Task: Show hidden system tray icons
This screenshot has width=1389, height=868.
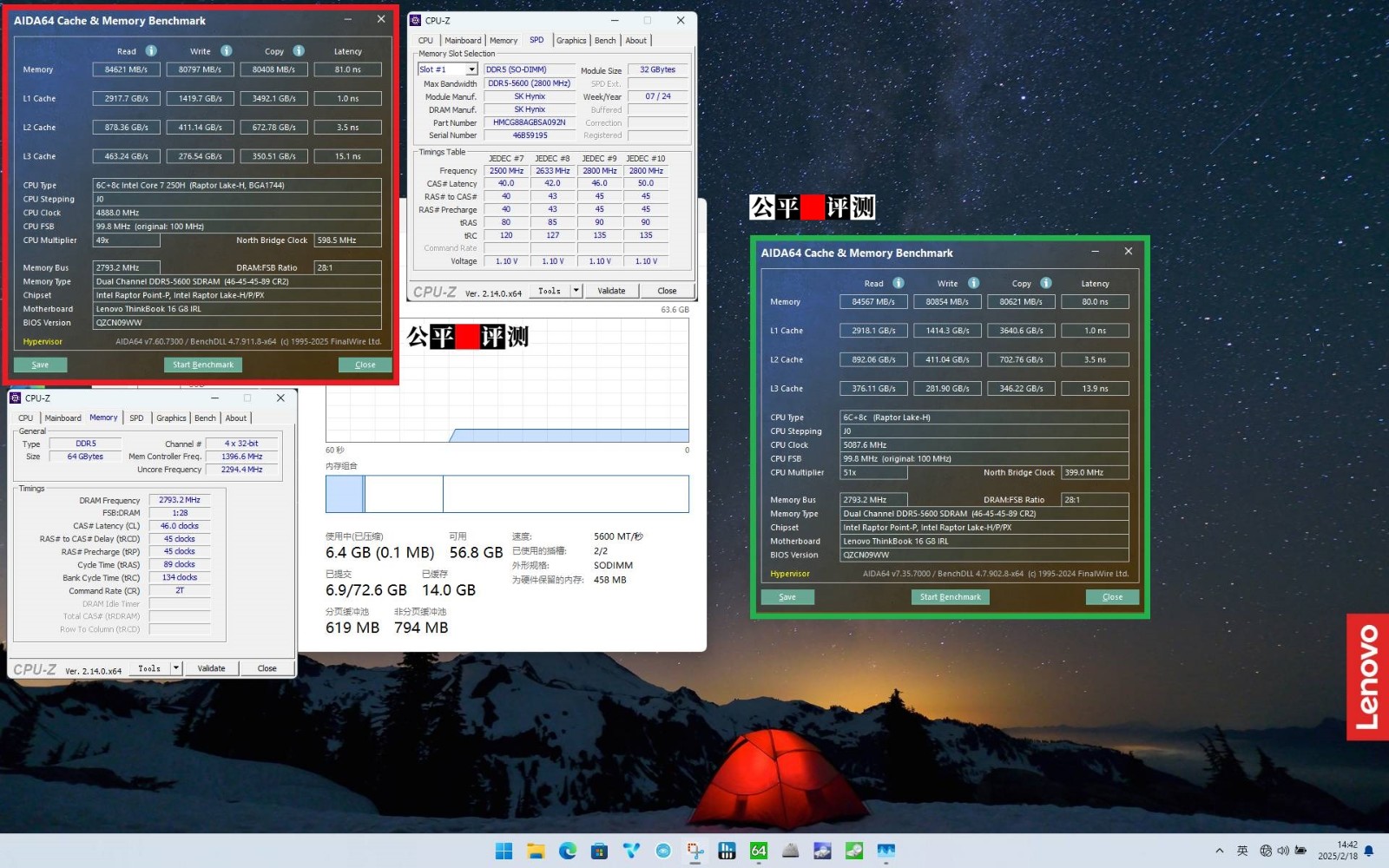Action: 1220,851
